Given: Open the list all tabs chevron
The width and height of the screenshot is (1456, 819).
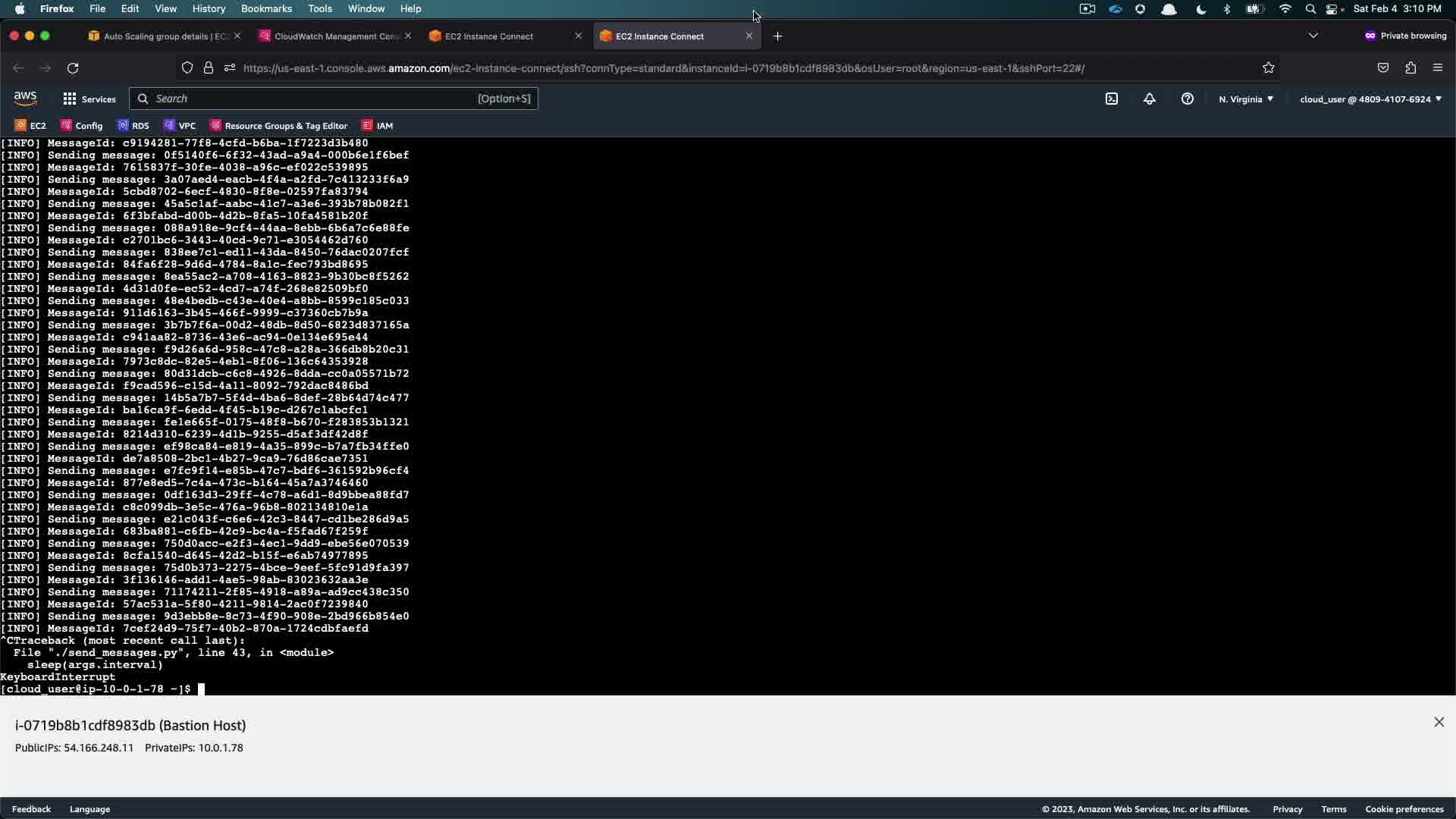Looking at the screenshot, I should click(x=1313, y=36).
